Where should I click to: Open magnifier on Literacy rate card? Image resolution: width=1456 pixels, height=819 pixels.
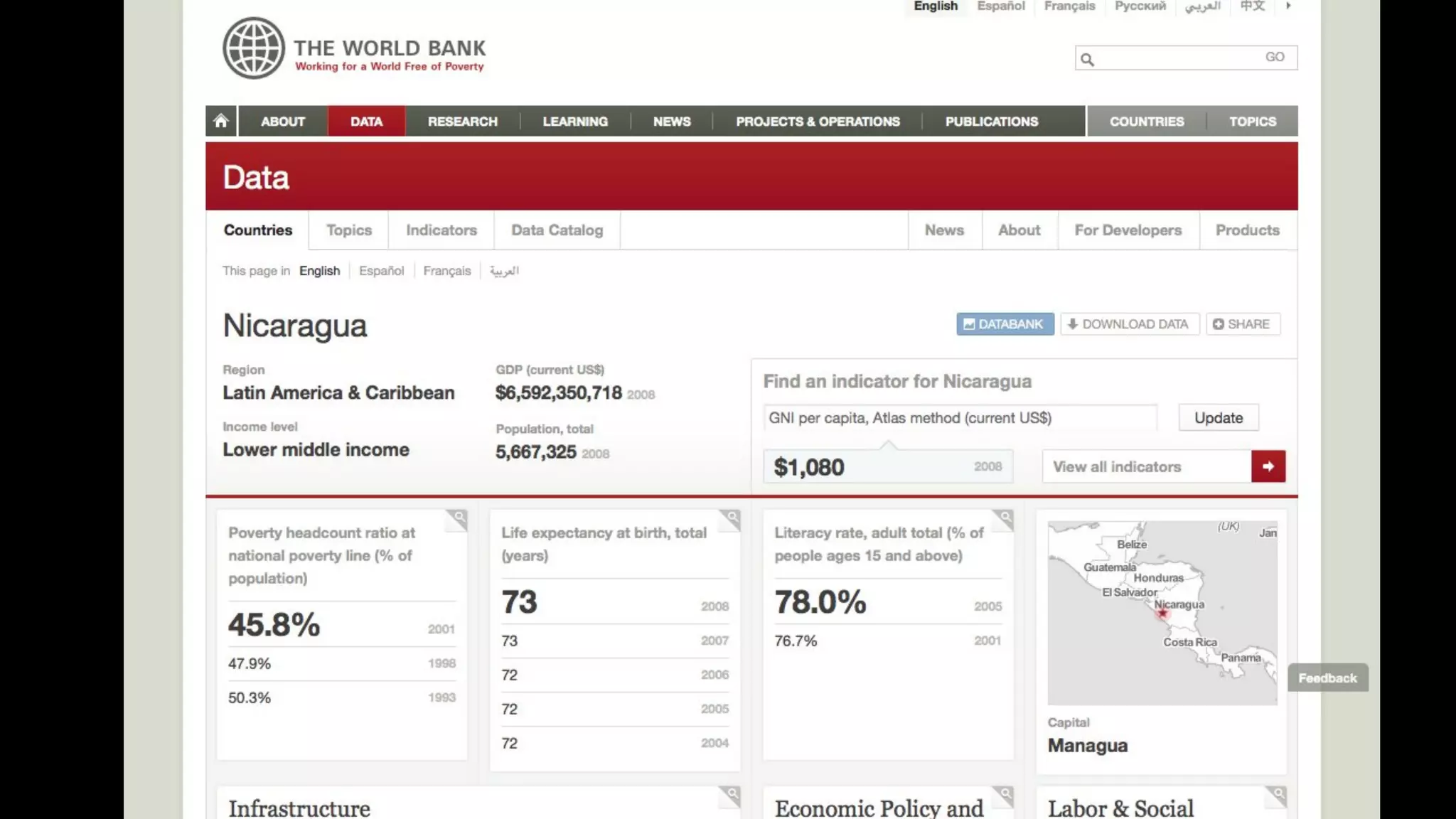[x=1005, y=518]
